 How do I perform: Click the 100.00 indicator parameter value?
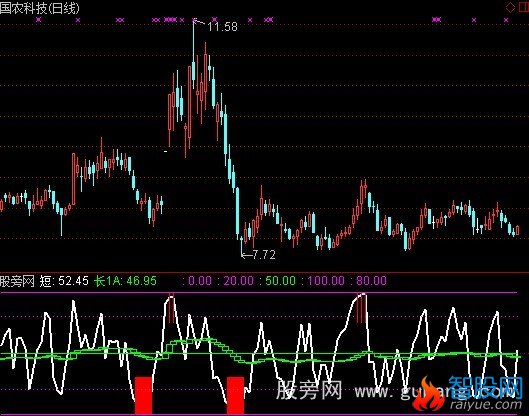[326, 281]
